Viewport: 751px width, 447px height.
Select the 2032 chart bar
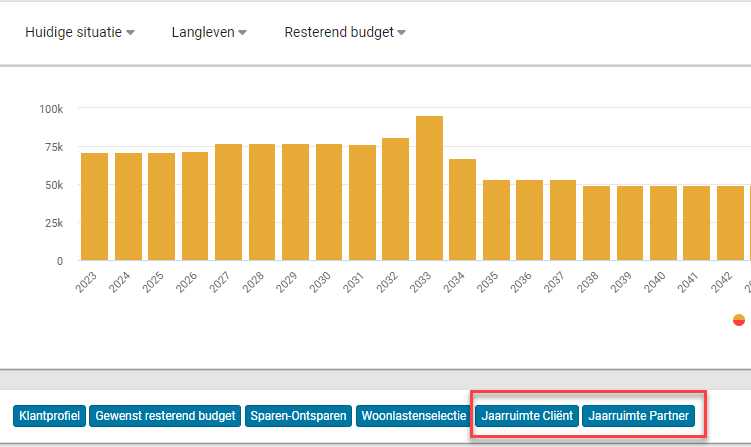395,199
